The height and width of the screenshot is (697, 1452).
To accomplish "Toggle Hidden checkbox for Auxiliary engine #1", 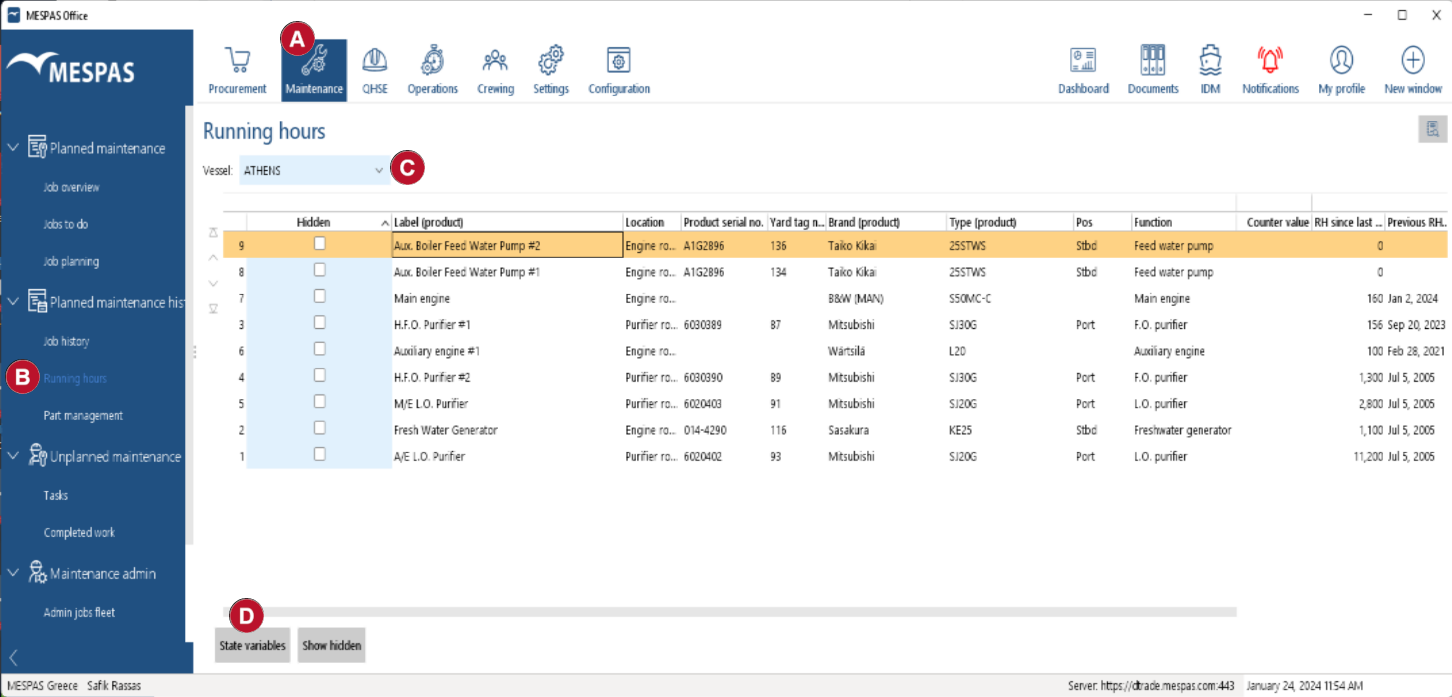I will coord(319,349).
